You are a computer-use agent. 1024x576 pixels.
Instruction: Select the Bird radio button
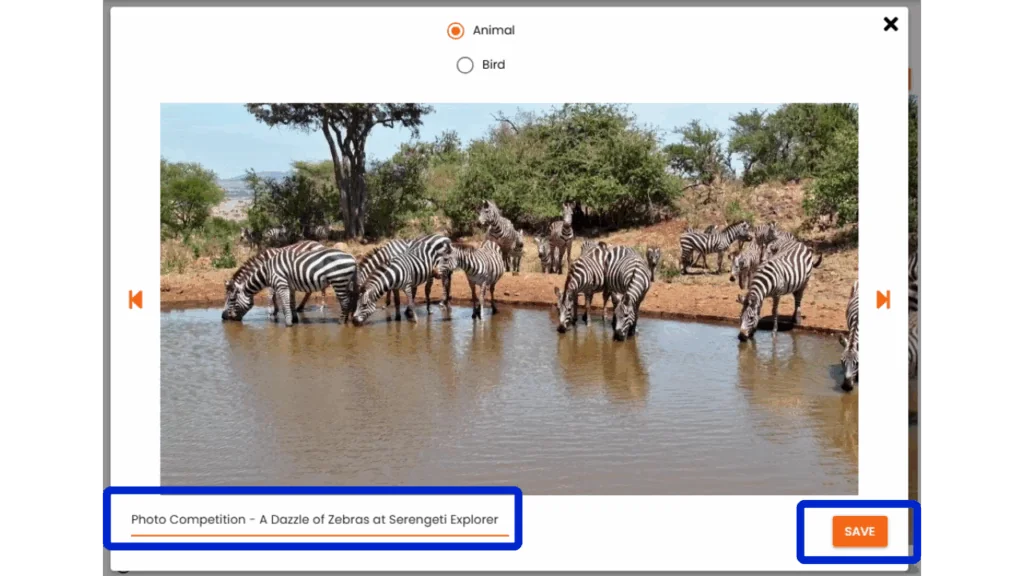click(465, 65)
